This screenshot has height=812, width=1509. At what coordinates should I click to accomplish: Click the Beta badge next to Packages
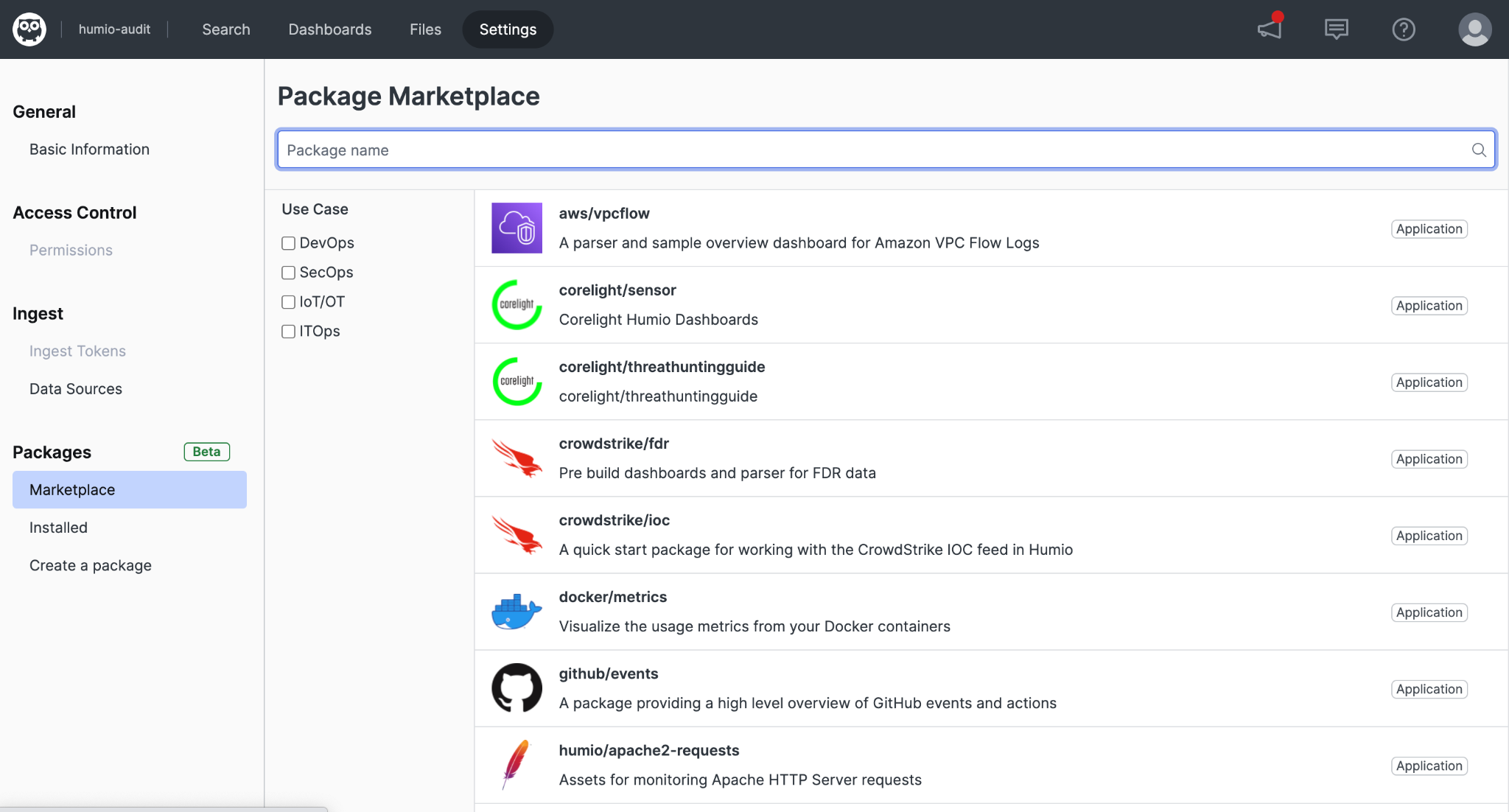click(206, 451)
